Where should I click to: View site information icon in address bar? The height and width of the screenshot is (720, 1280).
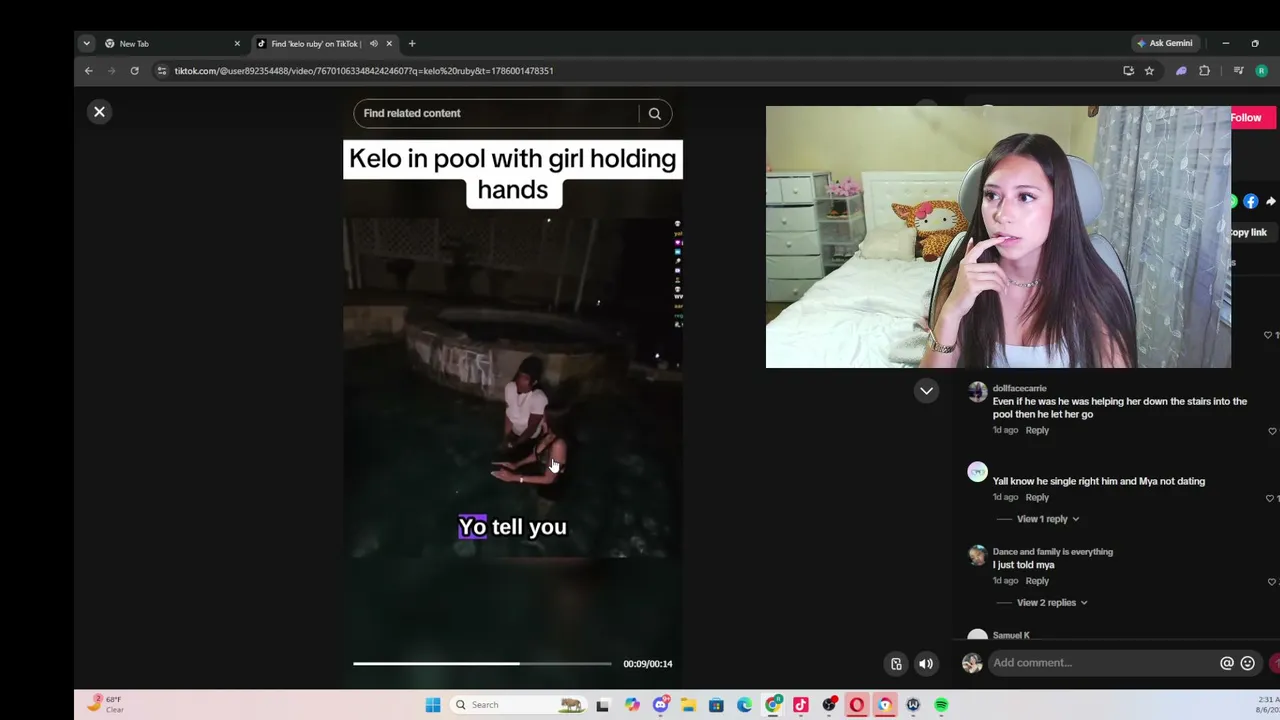(162, 71)
